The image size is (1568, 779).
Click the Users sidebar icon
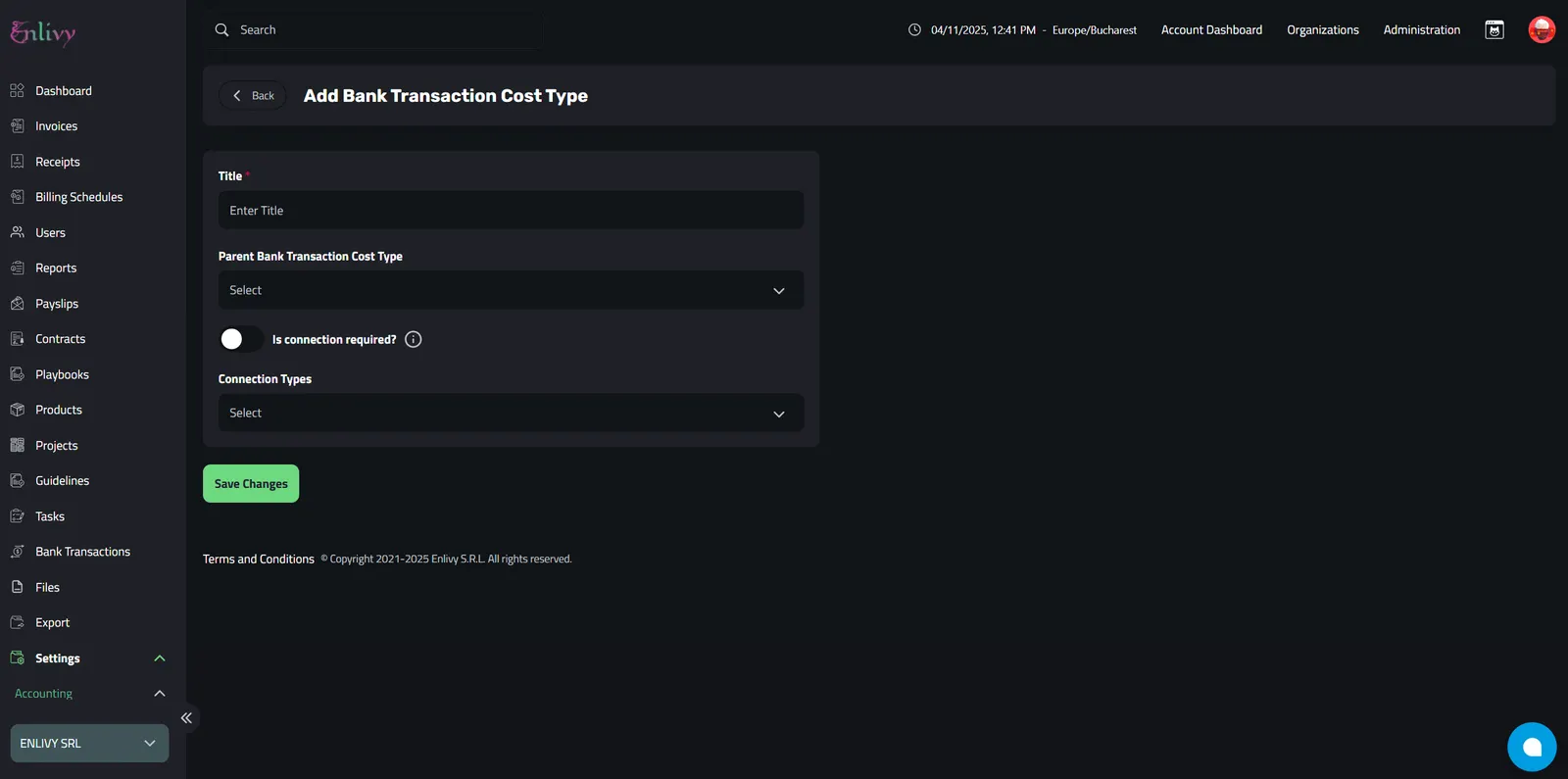coord(17,232)
